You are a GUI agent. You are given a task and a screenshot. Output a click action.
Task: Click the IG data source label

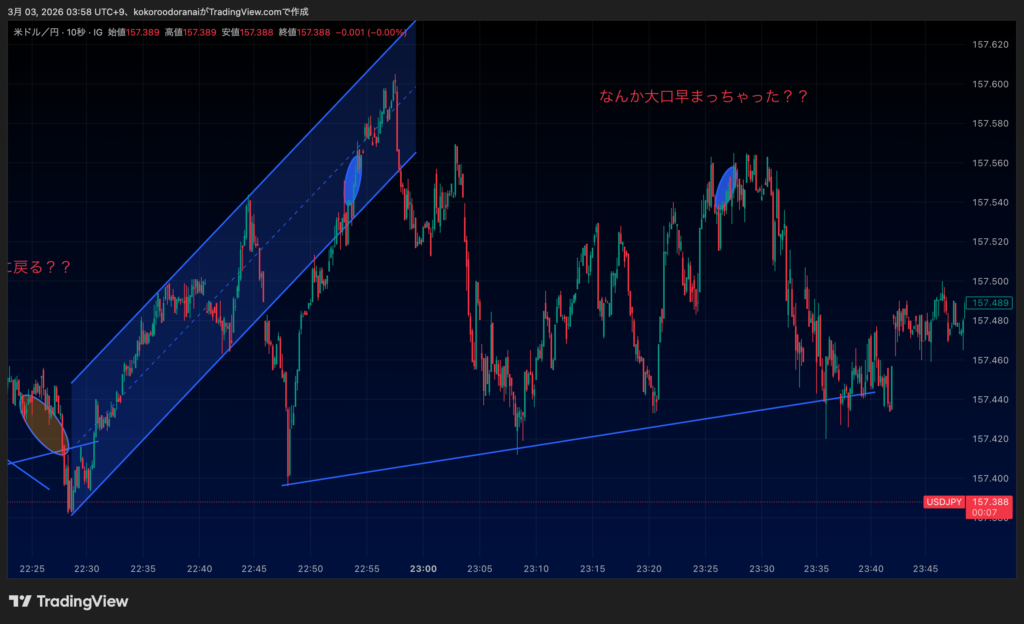(x=97, y=33)
